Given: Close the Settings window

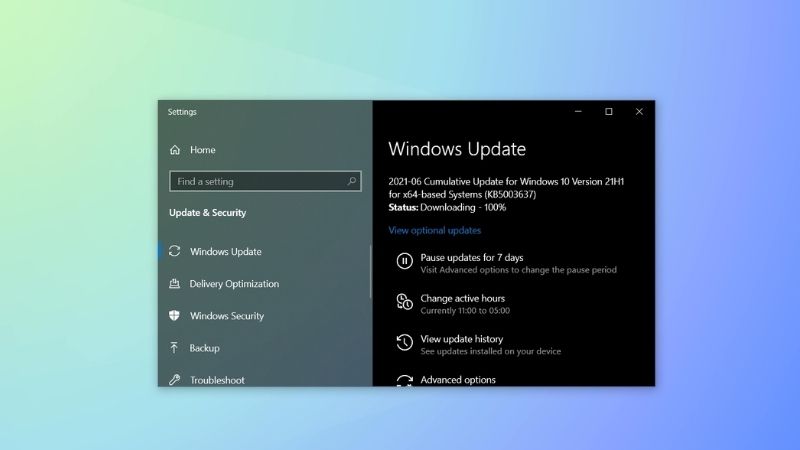Looking at the screenshot, I should coord(639,111).
